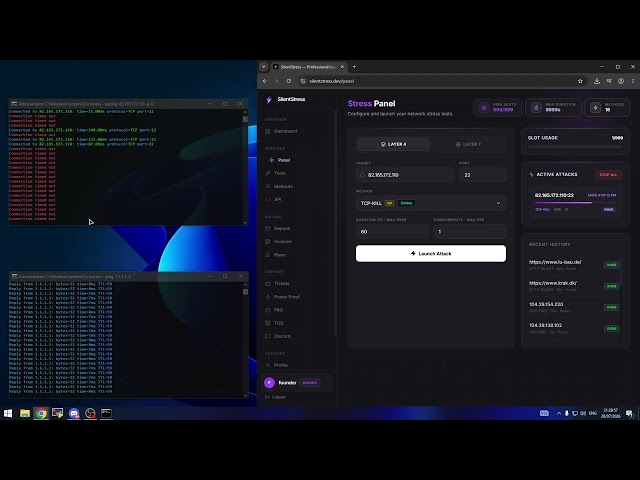The height and width of the screenshot is (480, 640).
Task: Open Invoices in the sidebar
Action: pos(282,242)
